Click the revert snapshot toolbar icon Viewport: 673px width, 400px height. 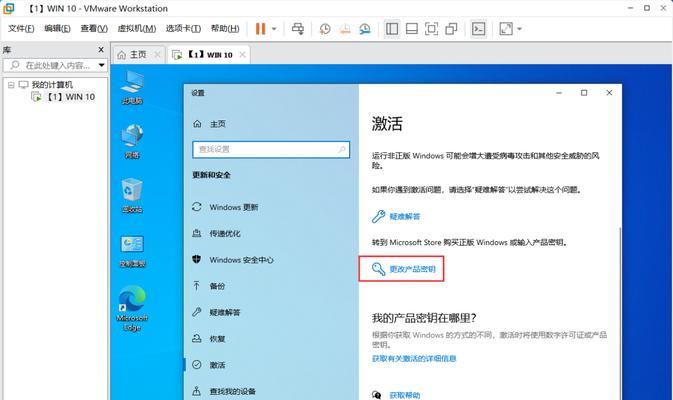(x=345, y=29)
